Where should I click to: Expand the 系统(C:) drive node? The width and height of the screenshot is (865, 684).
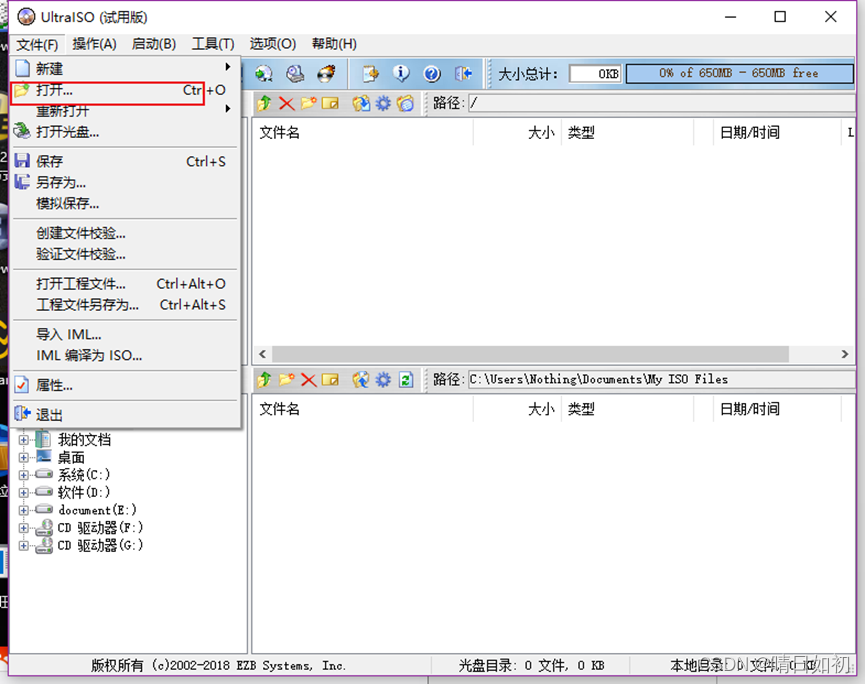(23, 475)
